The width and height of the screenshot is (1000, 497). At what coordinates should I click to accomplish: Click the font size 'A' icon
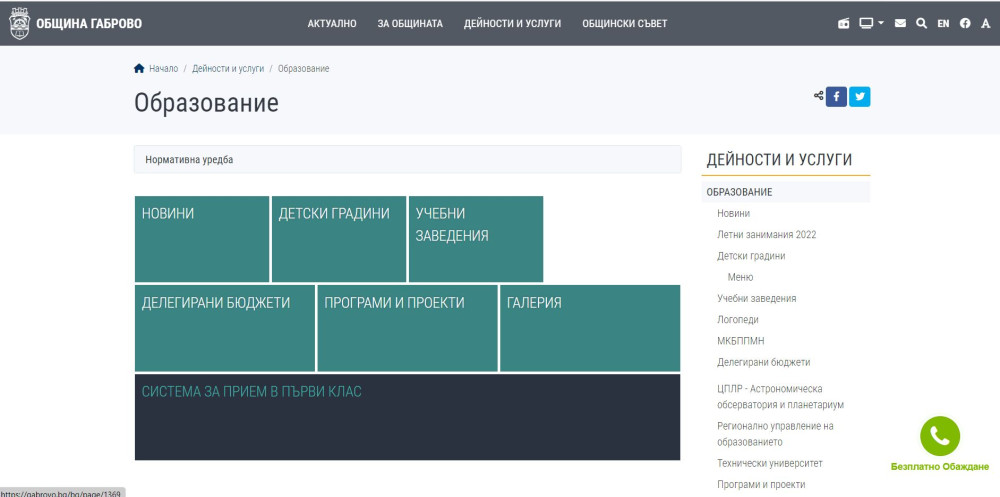985,23
